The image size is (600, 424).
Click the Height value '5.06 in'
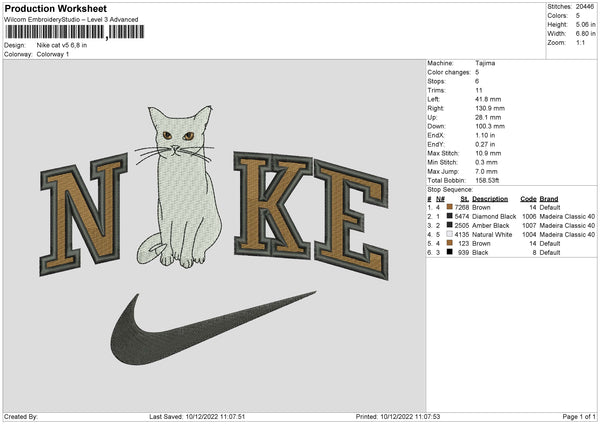point(585,24)
